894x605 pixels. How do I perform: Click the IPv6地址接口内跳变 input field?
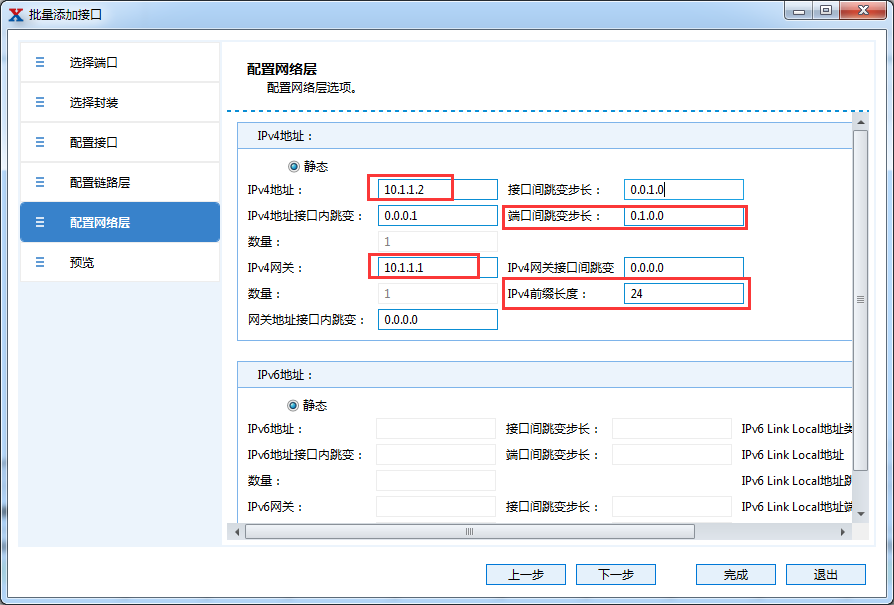point(436,454)
